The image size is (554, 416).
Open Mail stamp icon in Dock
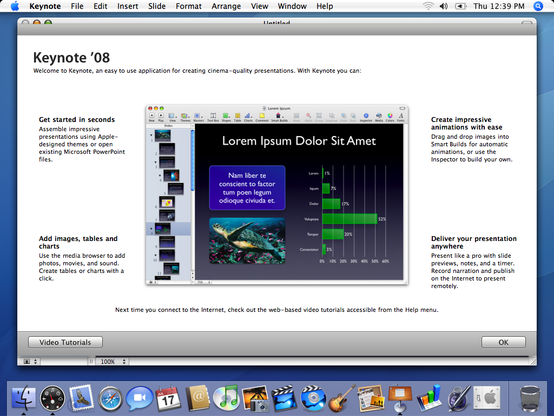click(82, 398)
